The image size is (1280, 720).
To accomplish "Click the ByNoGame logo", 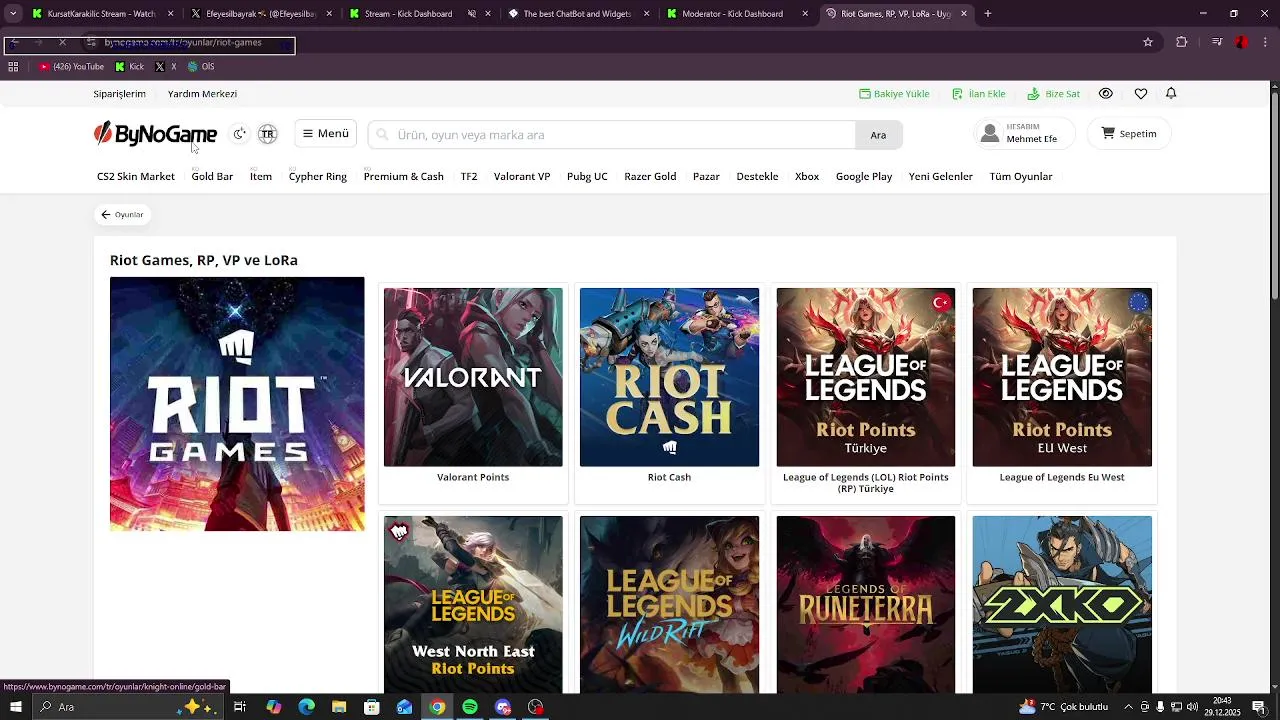I will pyautogui.click(x=155, y=134).
